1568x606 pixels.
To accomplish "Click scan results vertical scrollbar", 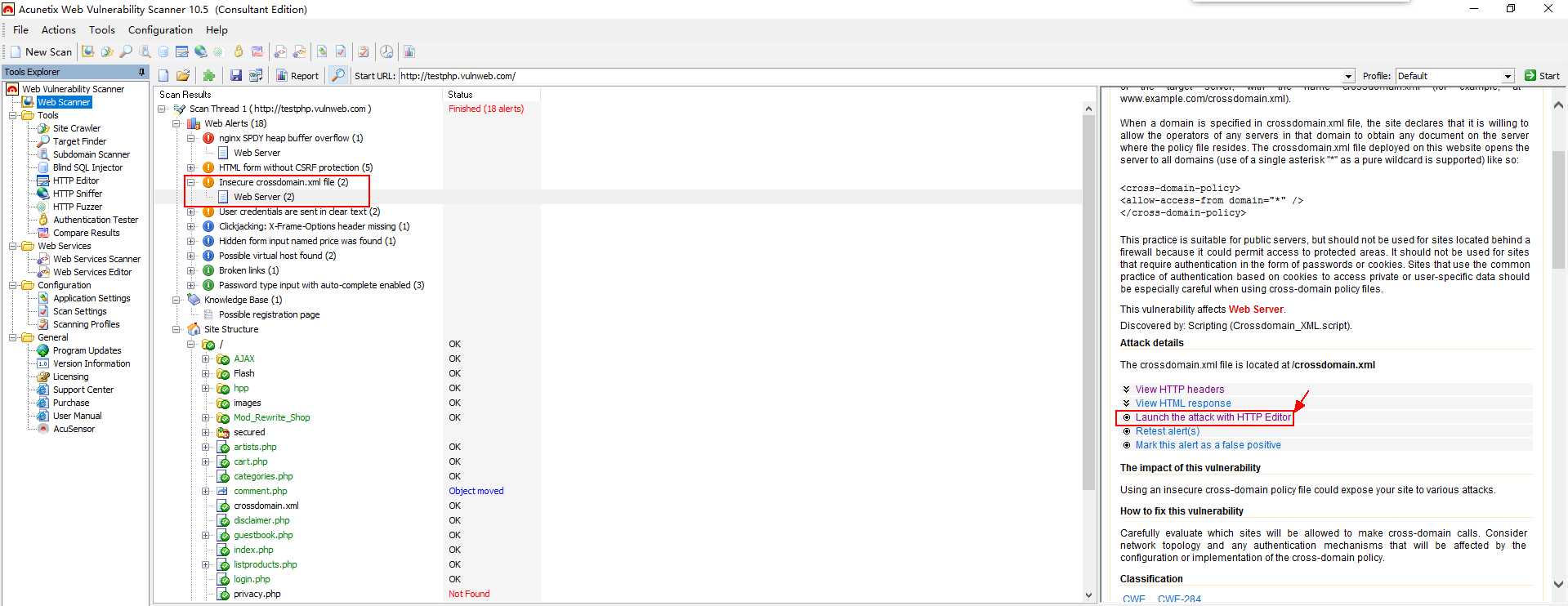I will point(1088,302).
